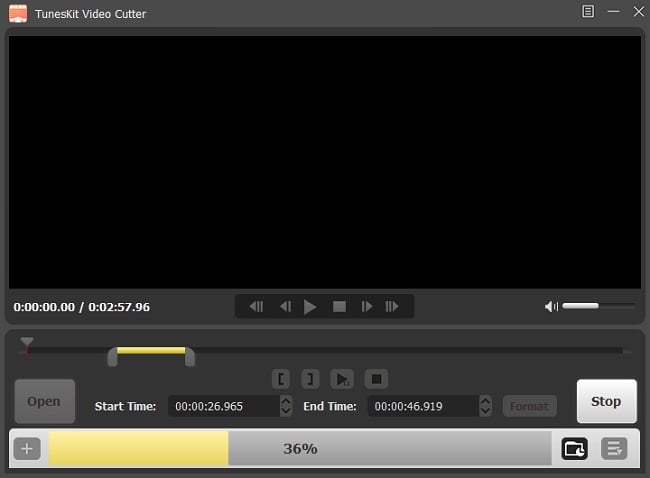Viewport: 650px width, 478px height.
Task: Jump to the previous keyframe with the fast step-back button
Action: pyautogui.click(x=256, y=306)
